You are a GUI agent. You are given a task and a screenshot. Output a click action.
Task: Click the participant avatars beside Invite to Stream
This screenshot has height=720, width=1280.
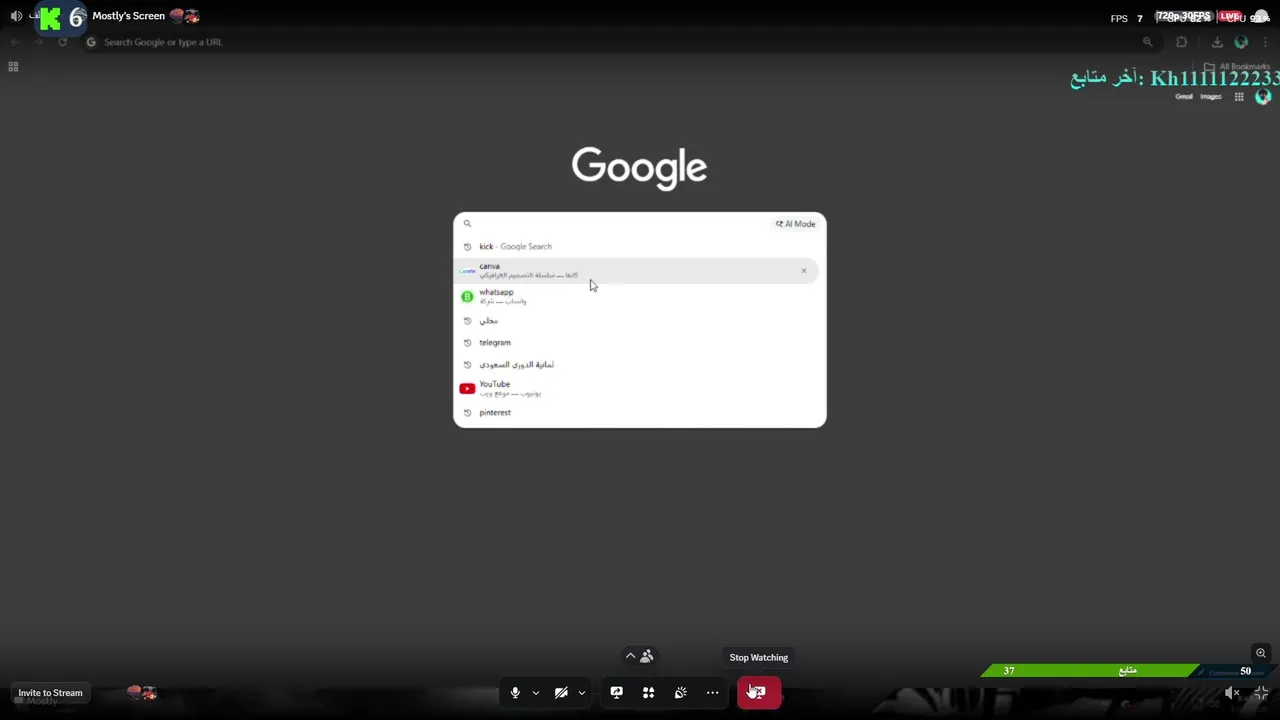click(142, 692)
